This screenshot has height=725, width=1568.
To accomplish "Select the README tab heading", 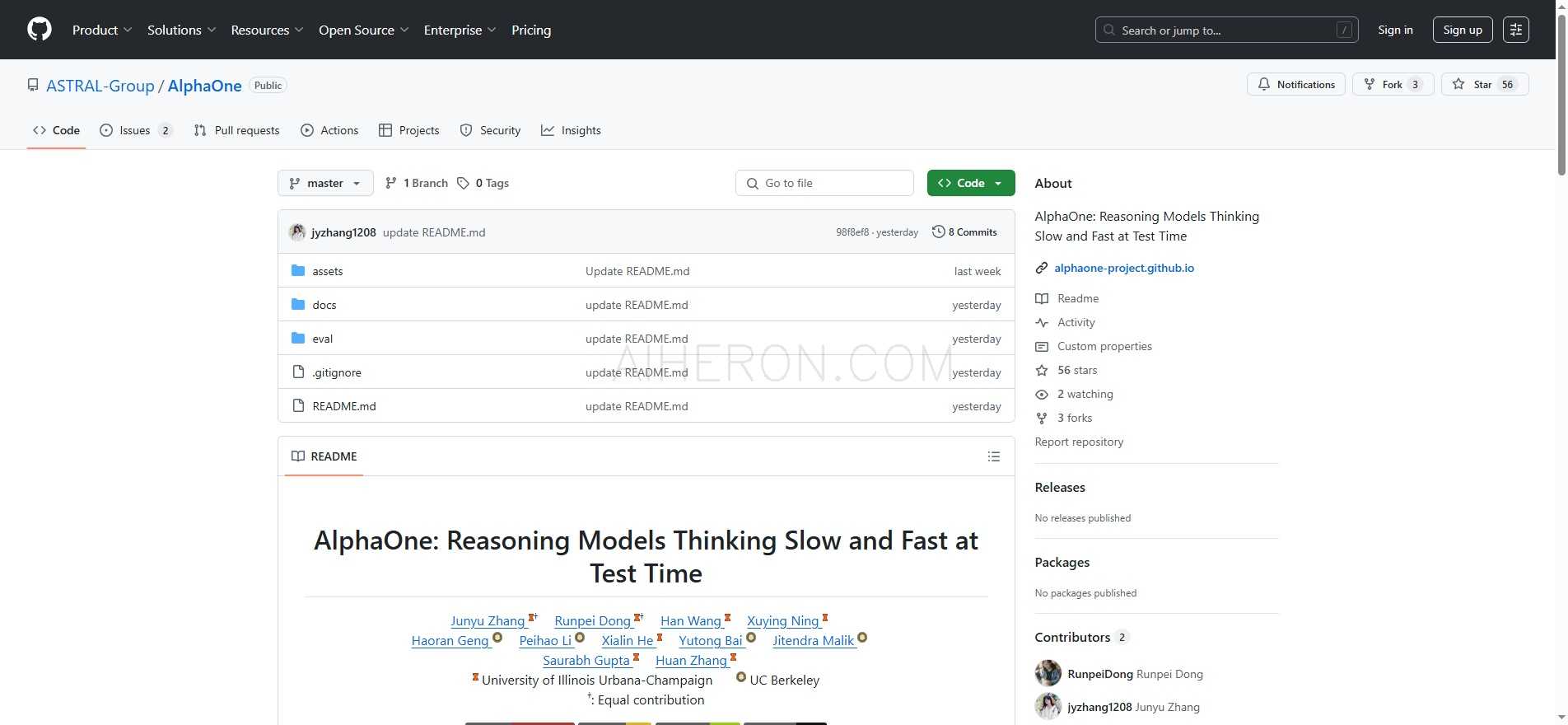I will tap(324, 456).
